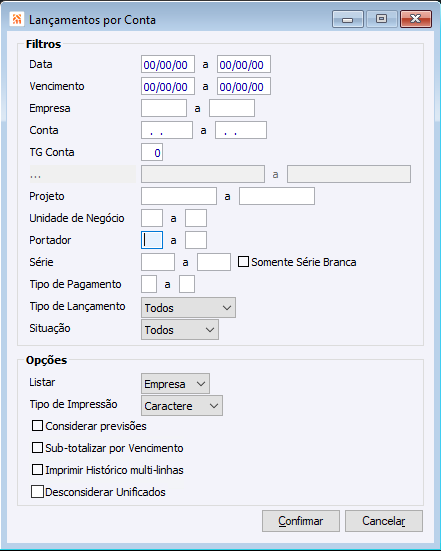
Task: Click the Confirmar button
Action: click(x=301, y=521)
